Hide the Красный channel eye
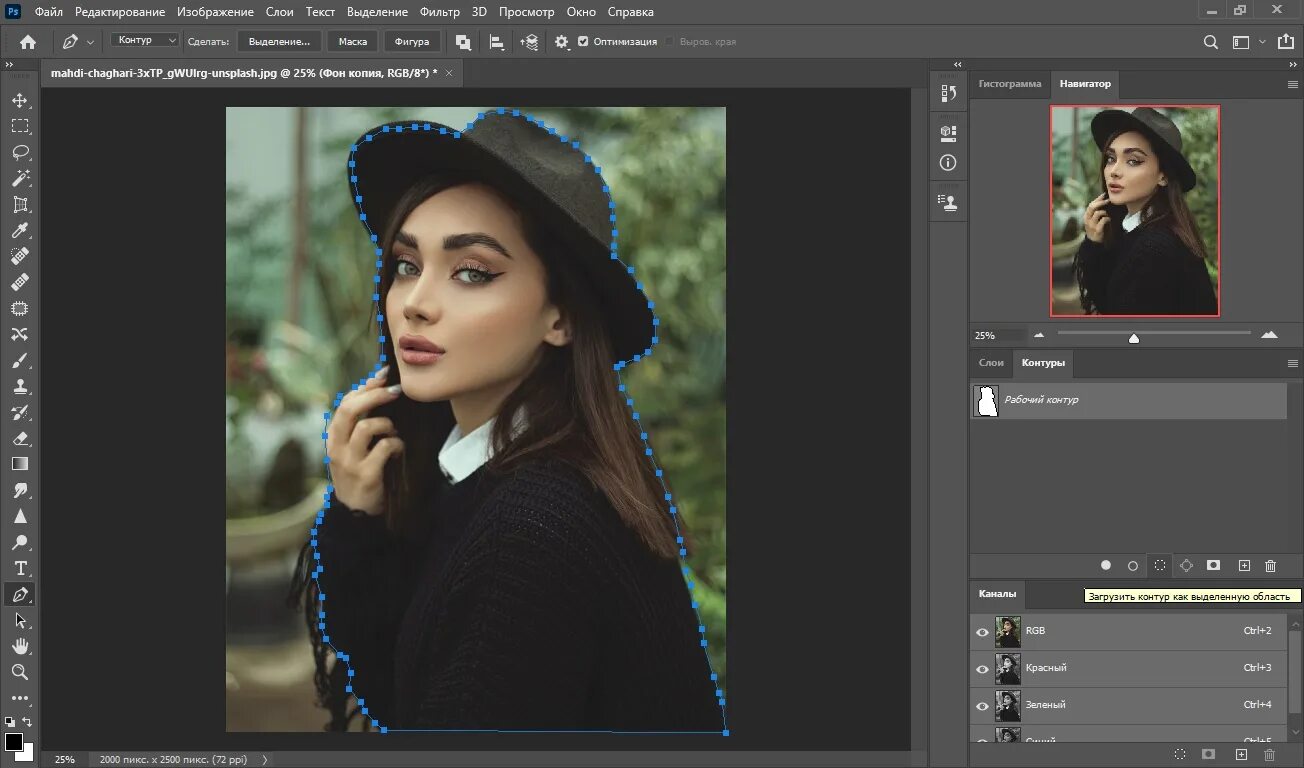This screenshot has width=1304, height=768. pos(982,668)
